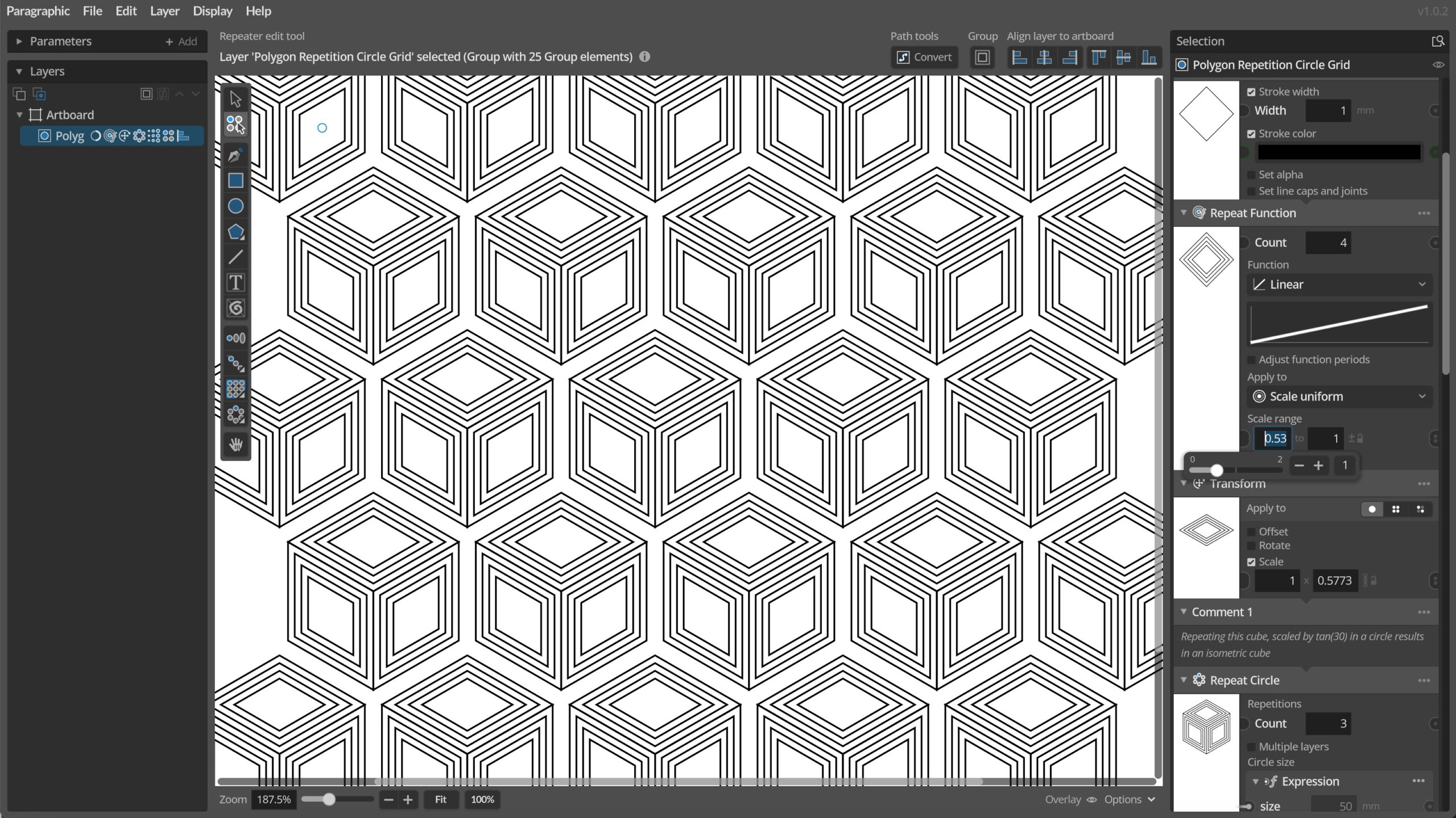Set zoom to 100% button
Viewport: 1456px width, 818px height.
coord(482,799)
